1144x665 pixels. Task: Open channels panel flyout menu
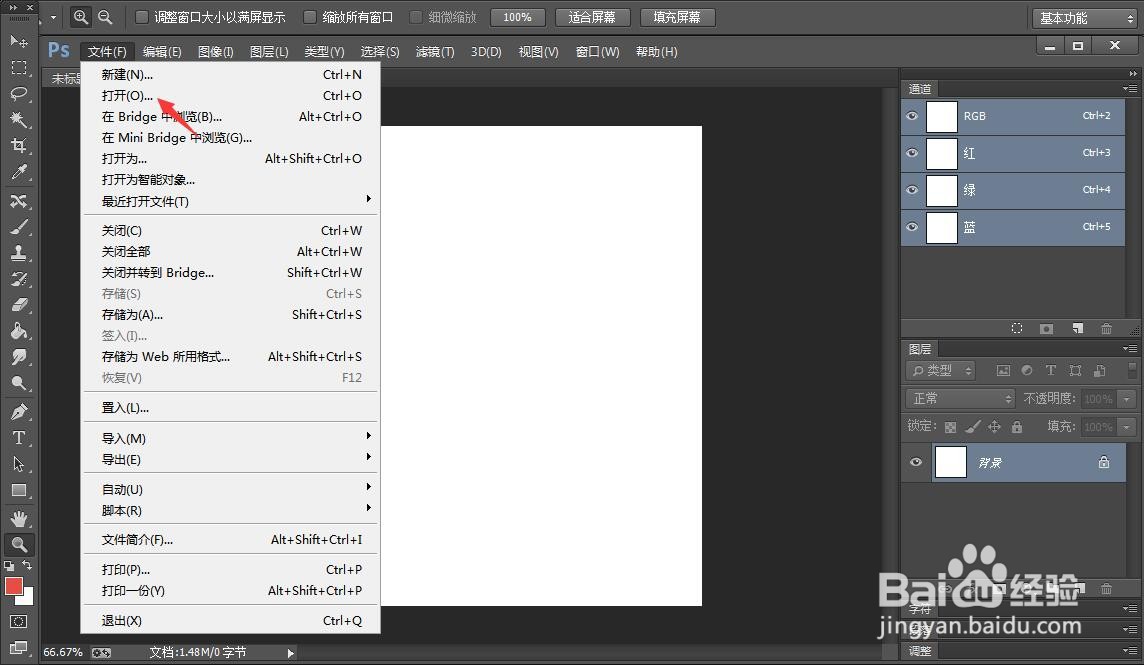pos(1129,89)
